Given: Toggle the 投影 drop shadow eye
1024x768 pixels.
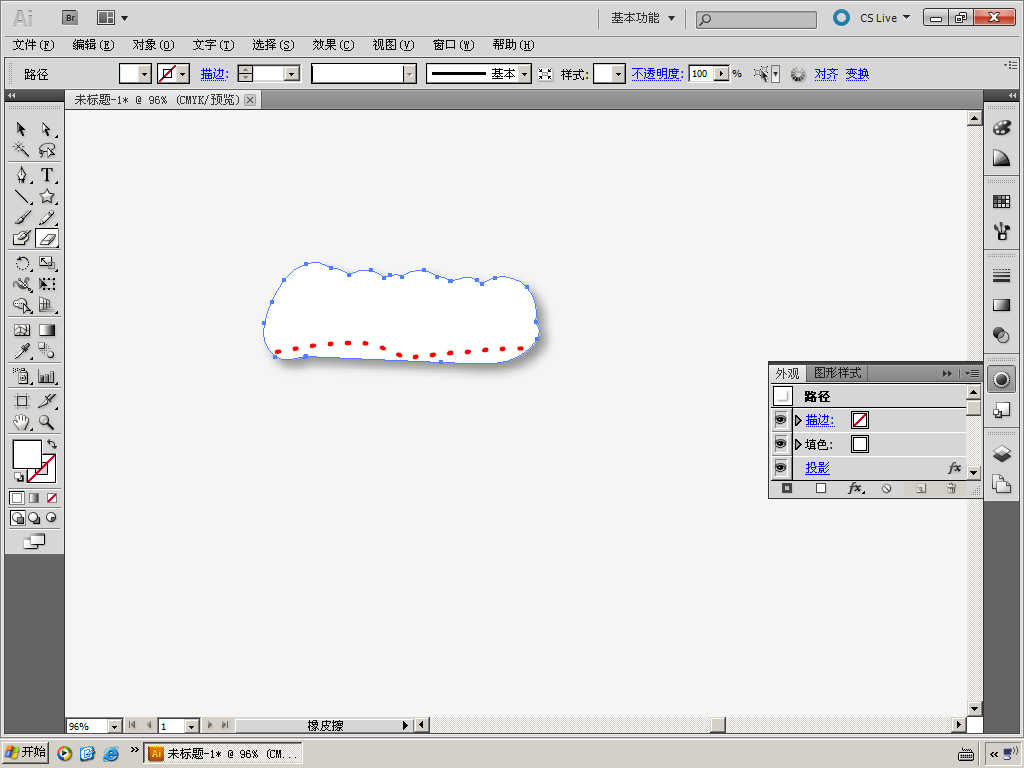Looking at the screenshot, I should point(780,467).
